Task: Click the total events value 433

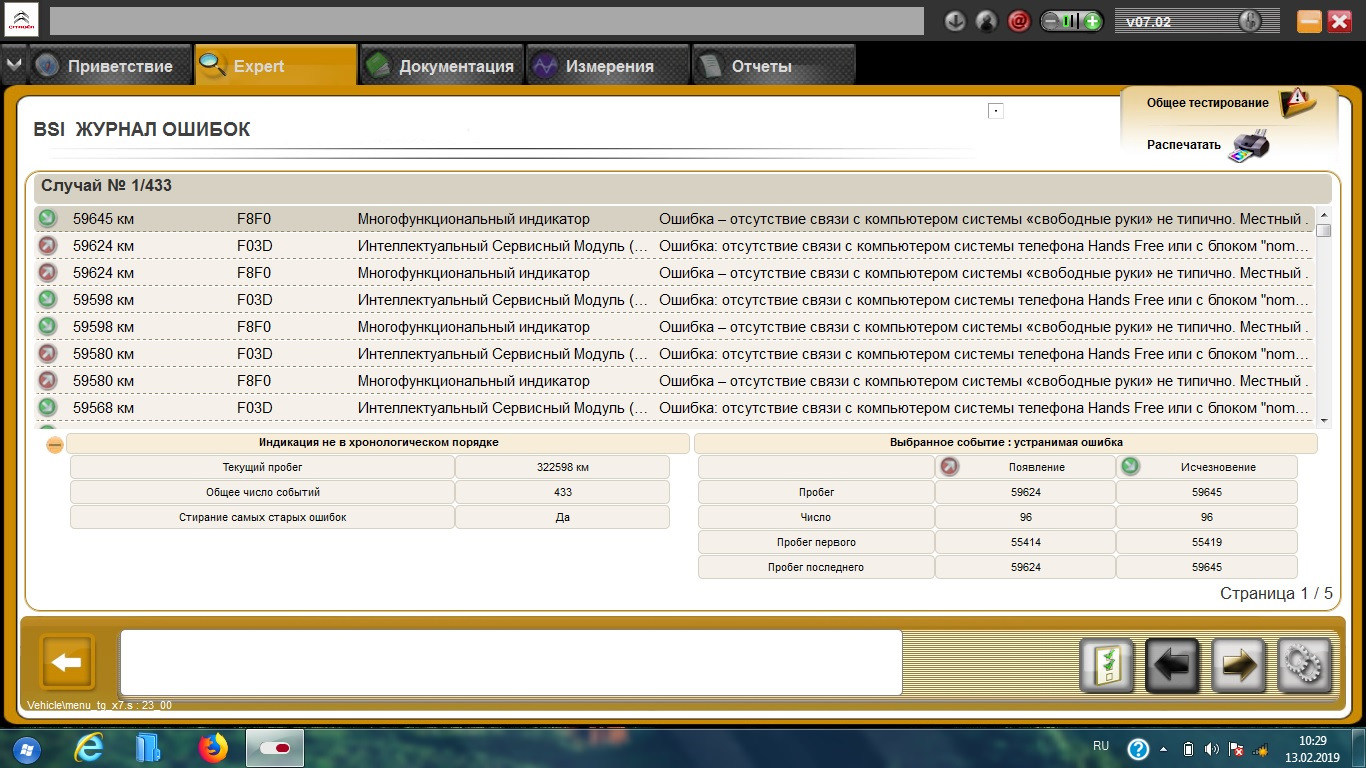Action: pyautogui.click(x=562, y=492)
